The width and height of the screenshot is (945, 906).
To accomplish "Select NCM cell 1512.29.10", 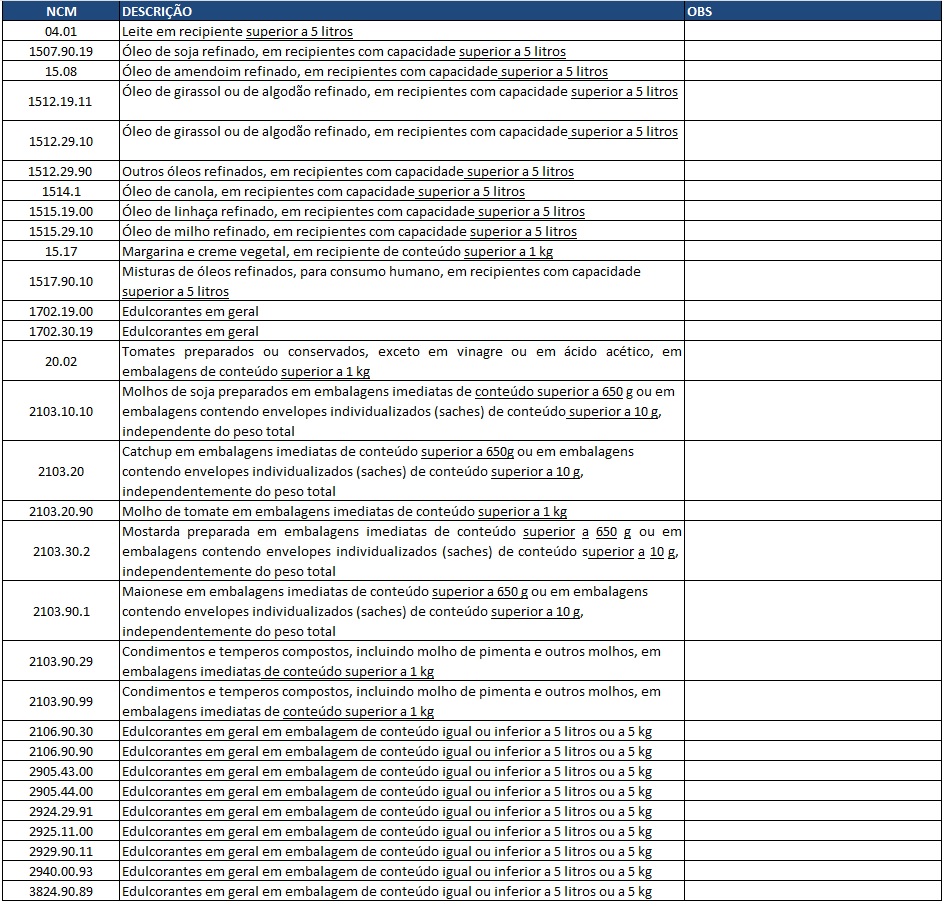I will [x=61, y=141].
